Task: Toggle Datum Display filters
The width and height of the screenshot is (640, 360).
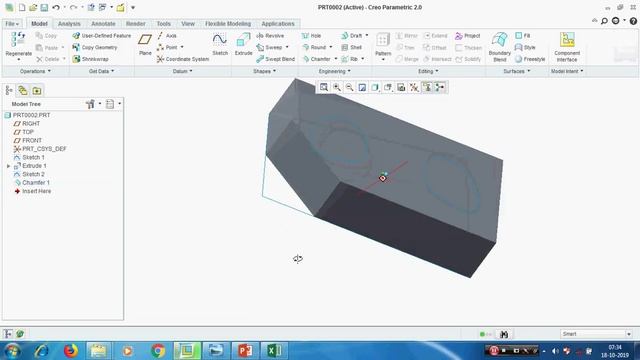Action: pos(414,87)
